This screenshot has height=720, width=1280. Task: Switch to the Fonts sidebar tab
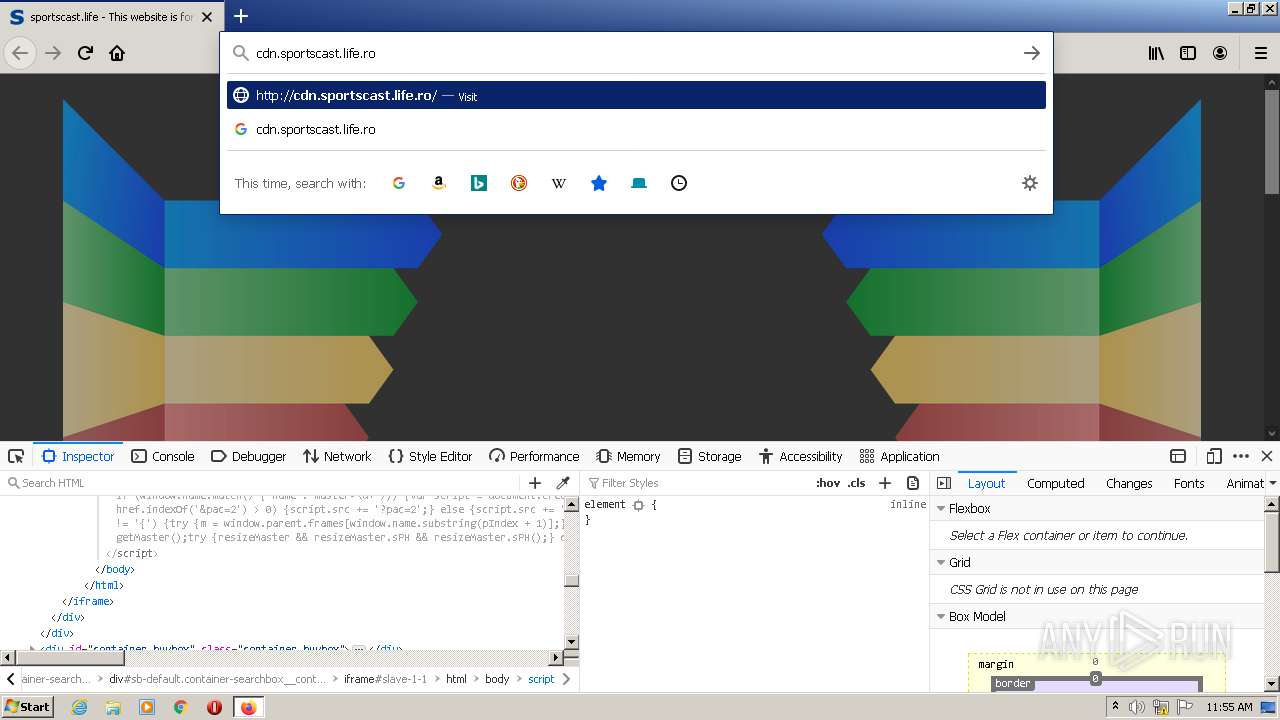(x=1189, y=483)
